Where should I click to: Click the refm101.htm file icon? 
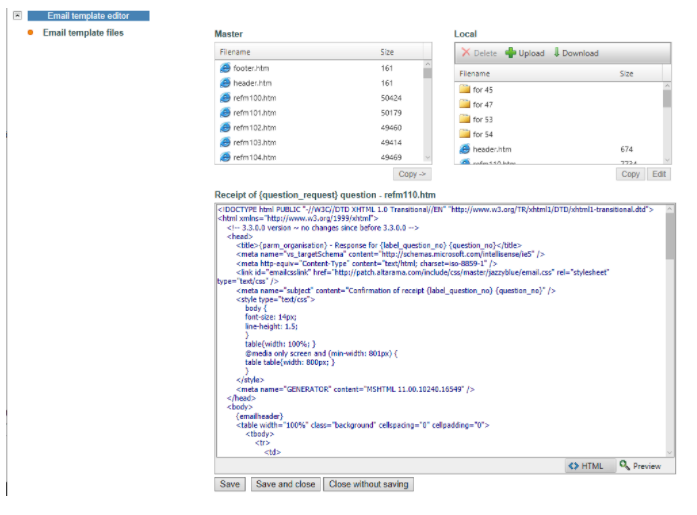pos(225,113)
